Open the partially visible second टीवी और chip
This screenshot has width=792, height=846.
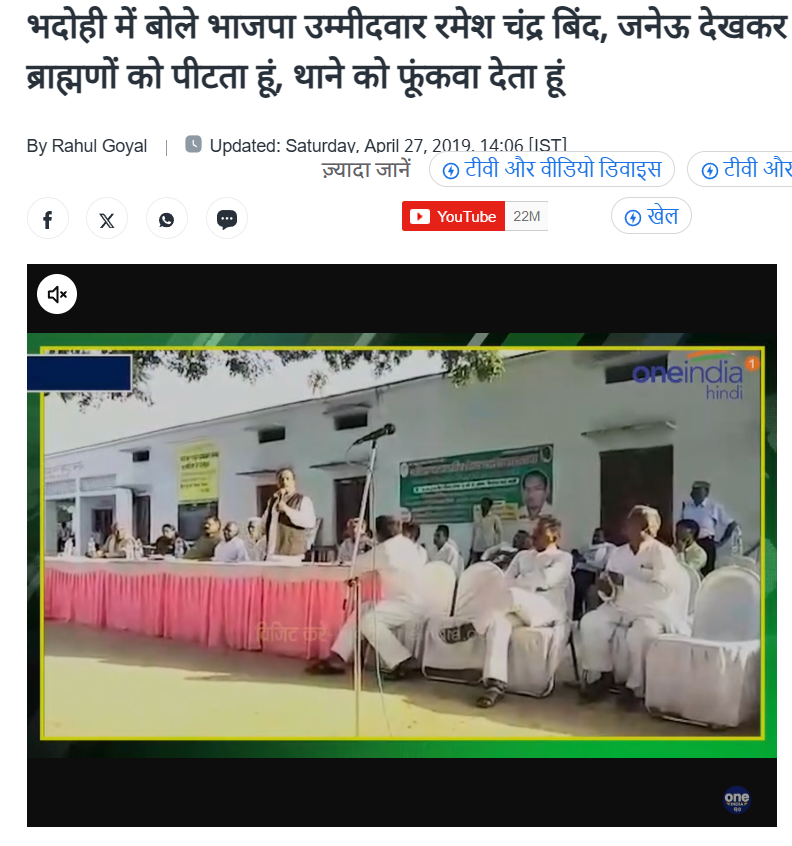point(740,169)
